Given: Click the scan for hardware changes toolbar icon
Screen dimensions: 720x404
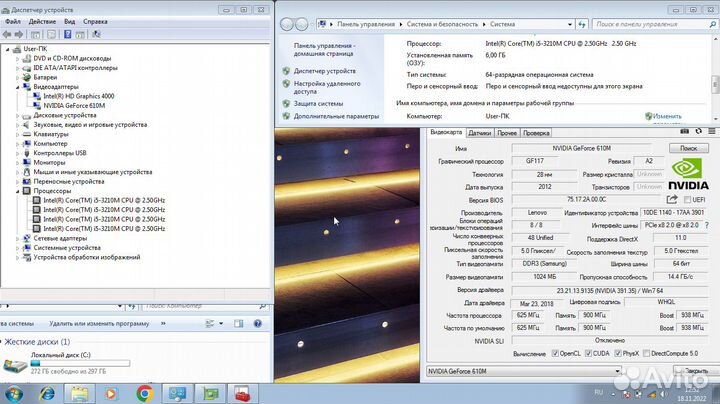Looking at the screenshot, I should click(x=96, y=34).
